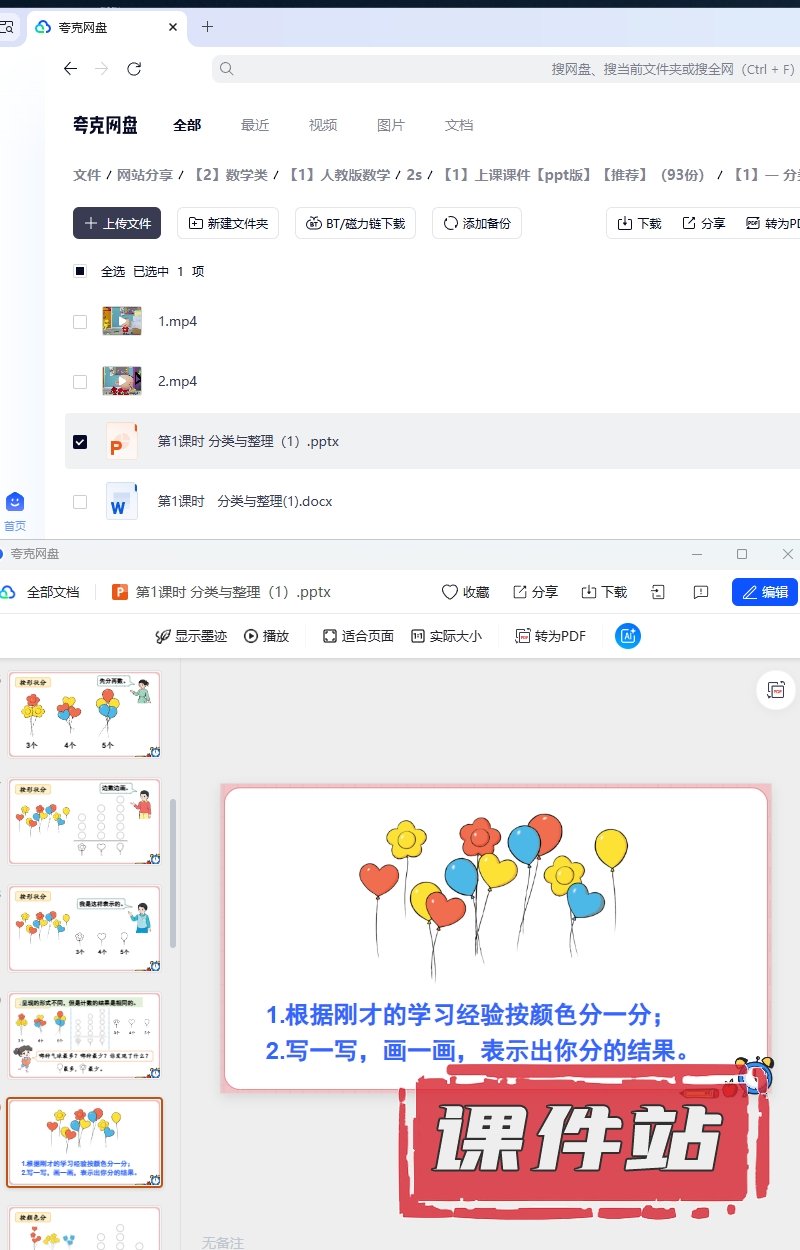Click the 收藏 heart icon
This screenshot has height=1250, width=800.
pyautogui.click(x=450, y=592)
